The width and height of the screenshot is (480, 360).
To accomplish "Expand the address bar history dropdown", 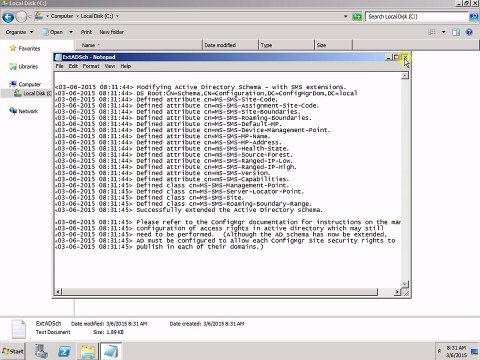I will (346, 16).
